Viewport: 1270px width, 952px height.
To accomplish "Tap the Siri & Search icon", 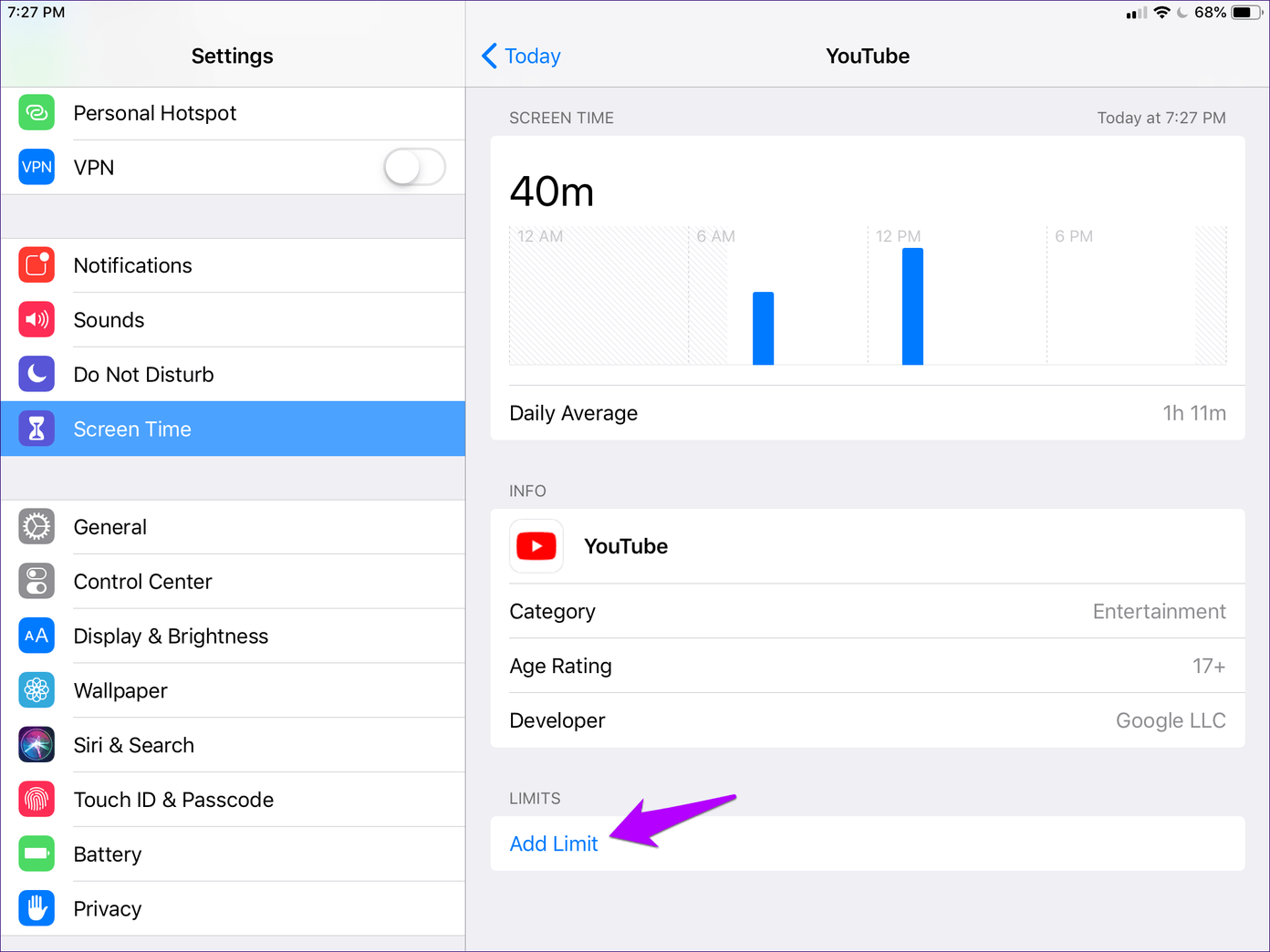I will pyautogui.click(x=36, y=745).
